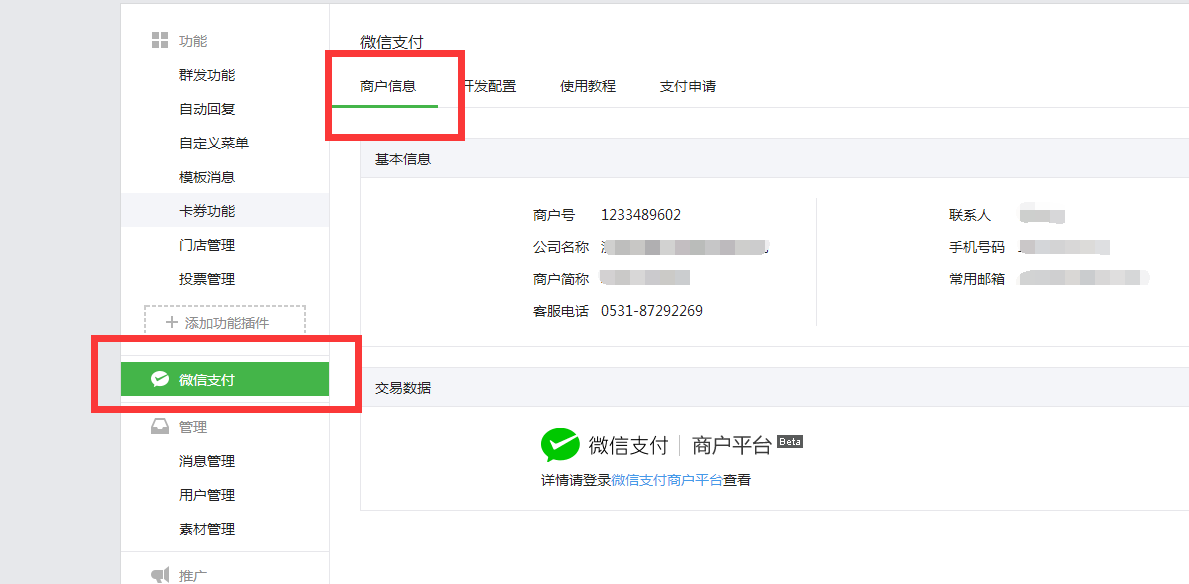The height and width of the screenshot is (584, 1189).
Task: Open 自动回复 in sidebar
Action: tap(207, 109)
